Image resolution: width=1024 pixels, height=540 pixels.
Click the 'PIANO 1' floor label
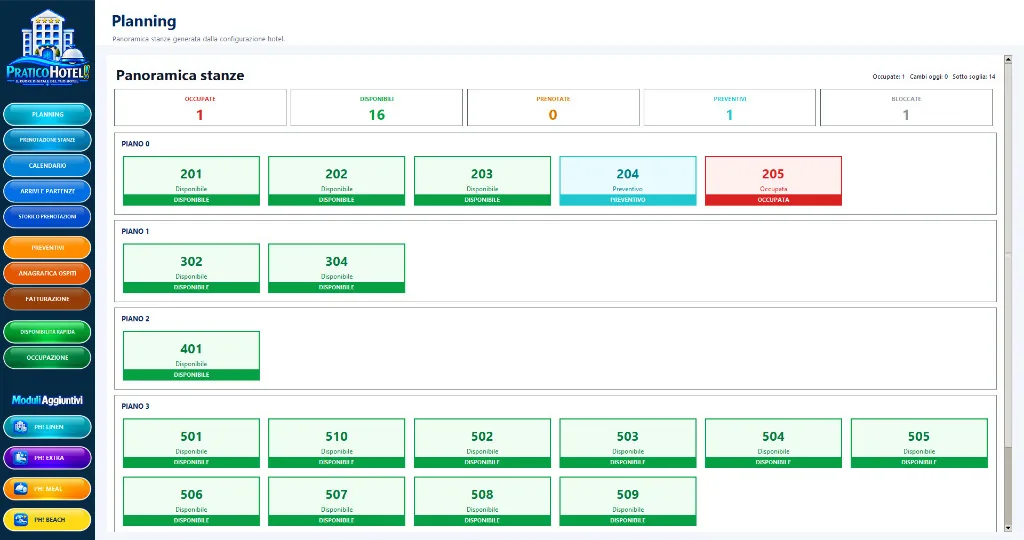135,231
